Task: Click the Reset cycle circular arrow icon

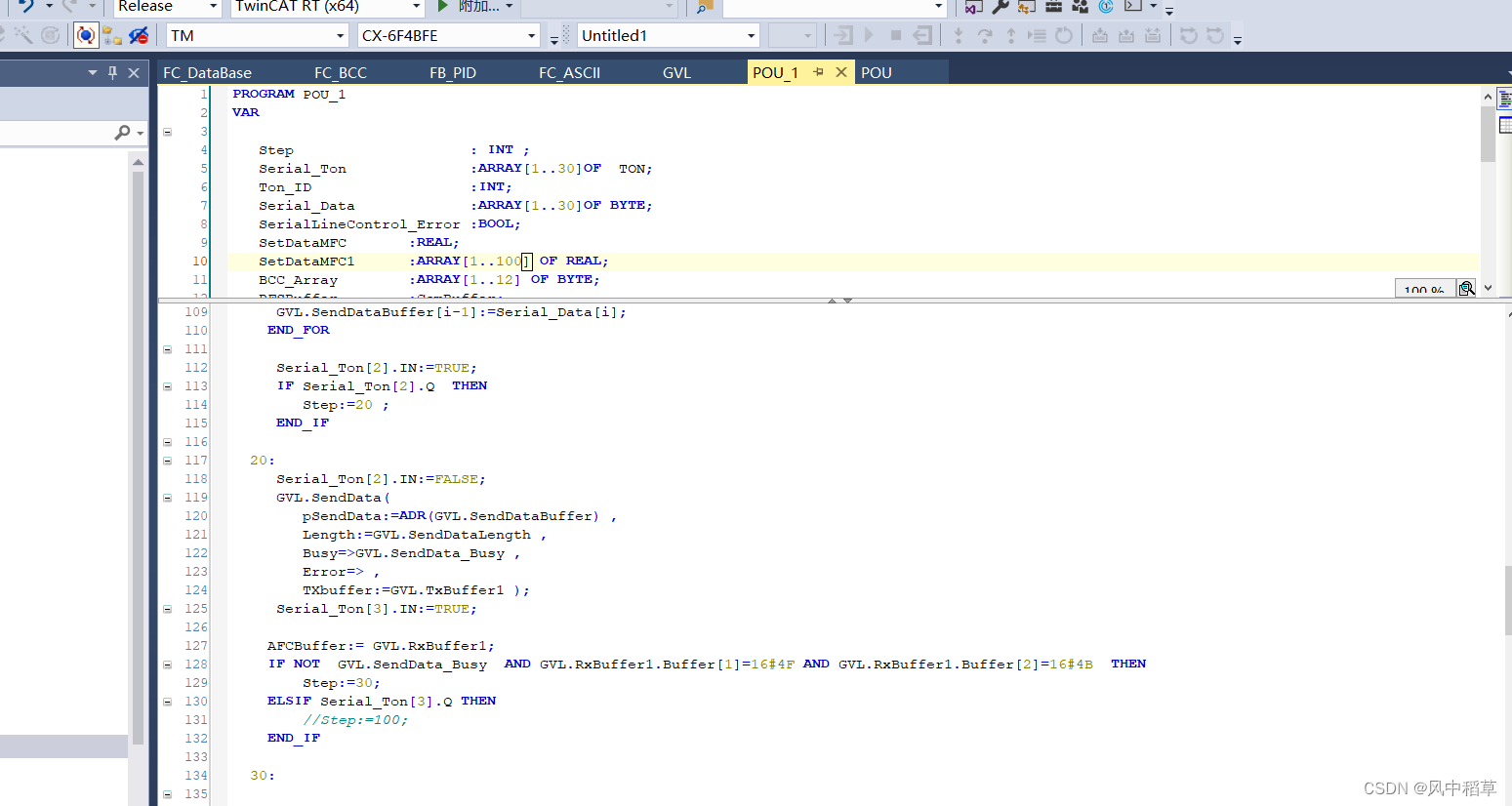Action: tap(1064, 36)
